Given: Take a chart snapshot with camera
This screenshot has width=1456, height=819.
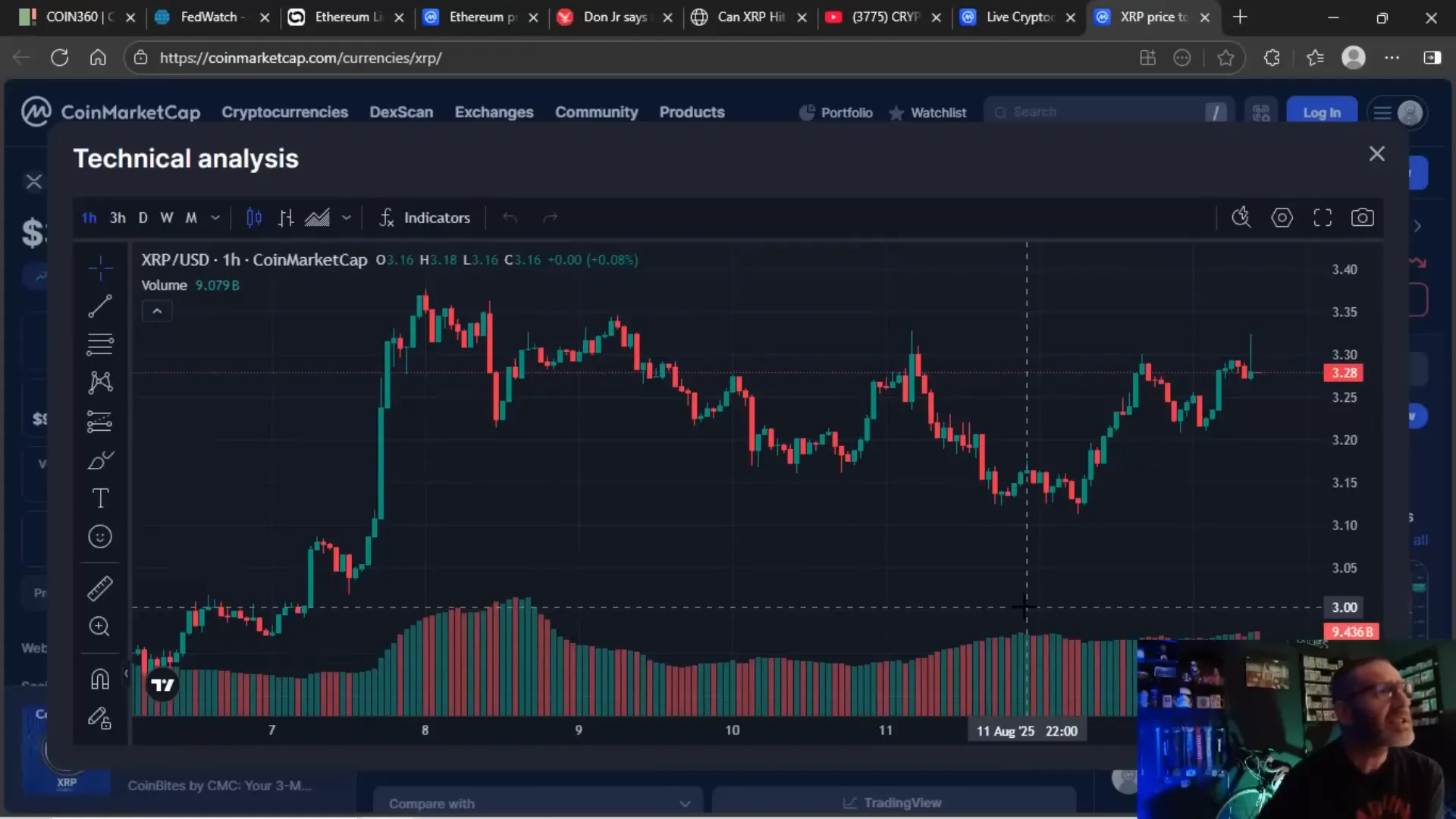Looking at the screenshot, I should [1363, 218].
